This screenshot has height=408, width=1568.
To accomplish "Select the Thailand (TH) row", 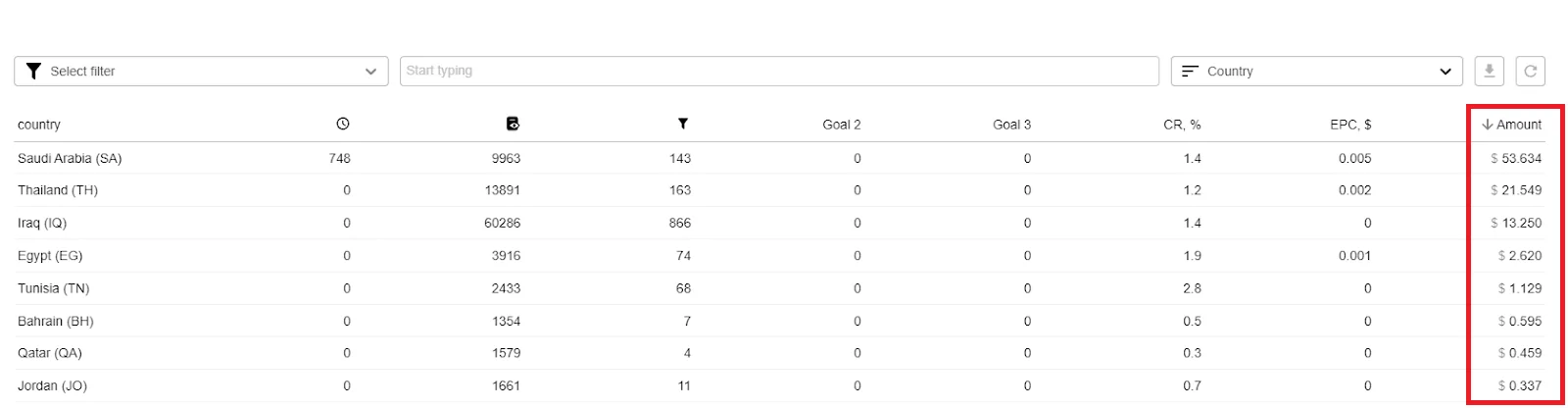I will coord(779,190).
